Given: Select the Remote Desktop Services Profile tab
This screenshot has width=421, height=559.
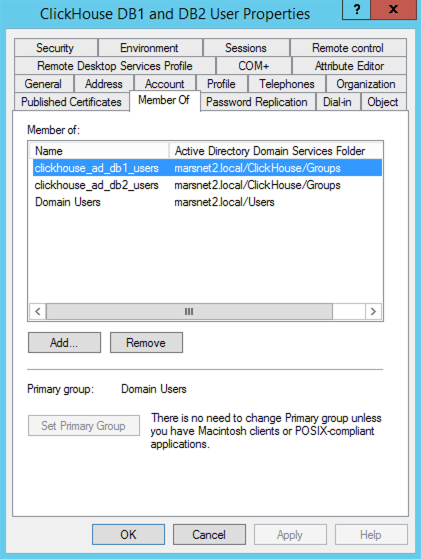Looking at the screenshot, I should 115,66.
